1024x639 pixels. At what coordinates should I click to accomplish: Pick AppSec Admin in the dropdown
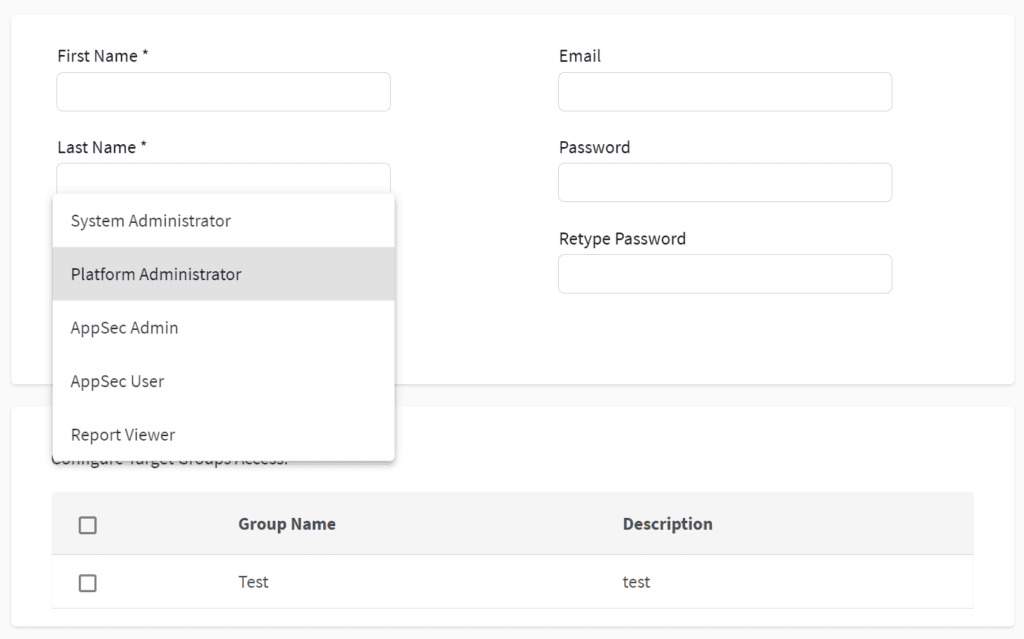(223, 327)
